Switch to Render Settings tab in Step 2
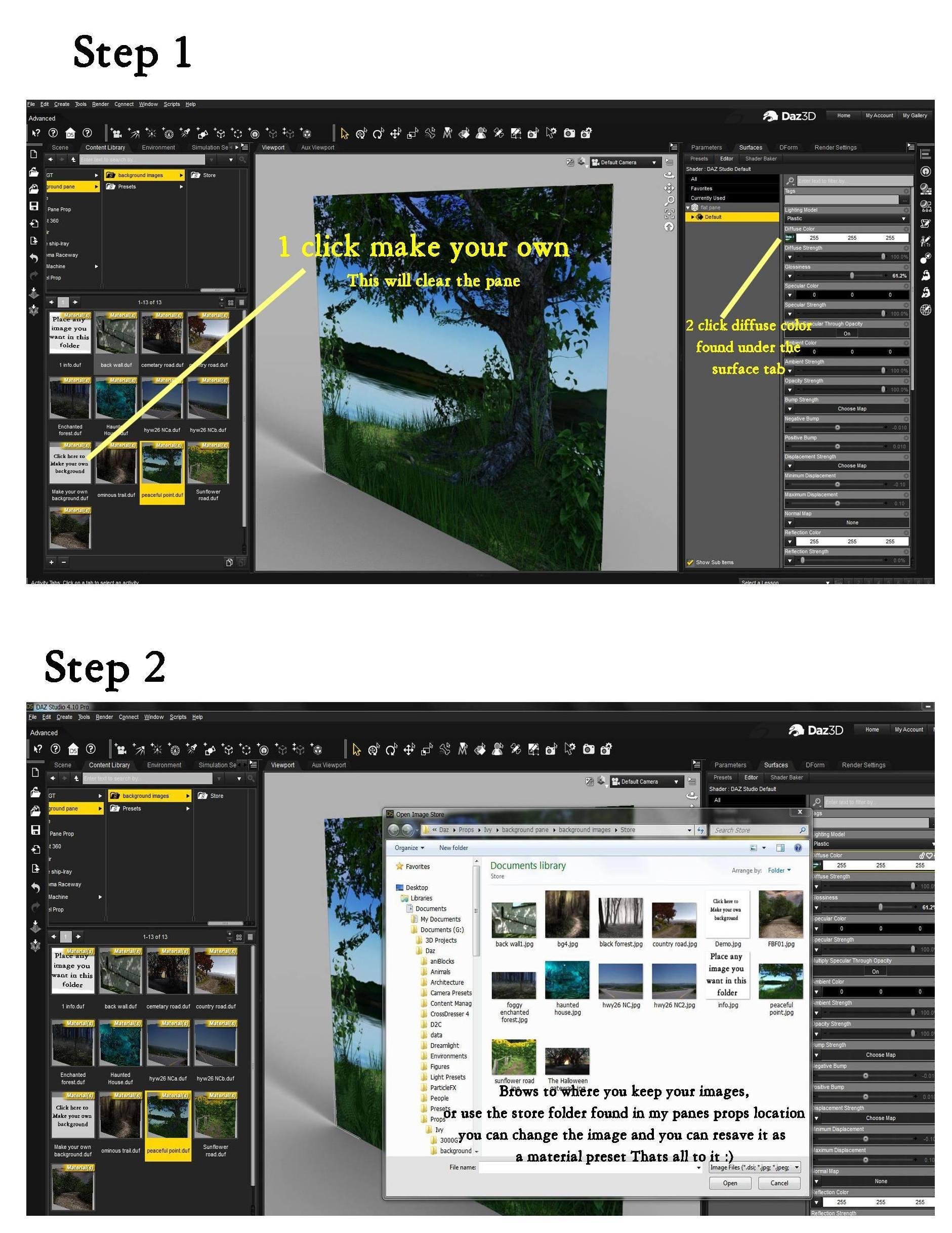 click(863, 765)
